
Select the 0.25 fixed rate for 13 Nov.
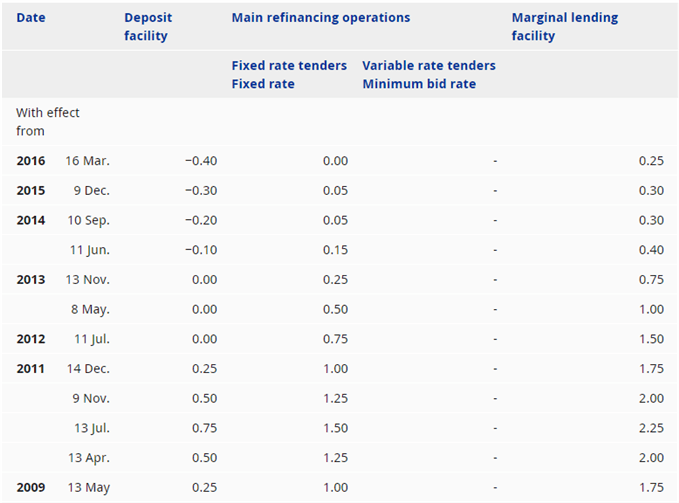click(x=335, y=280)
